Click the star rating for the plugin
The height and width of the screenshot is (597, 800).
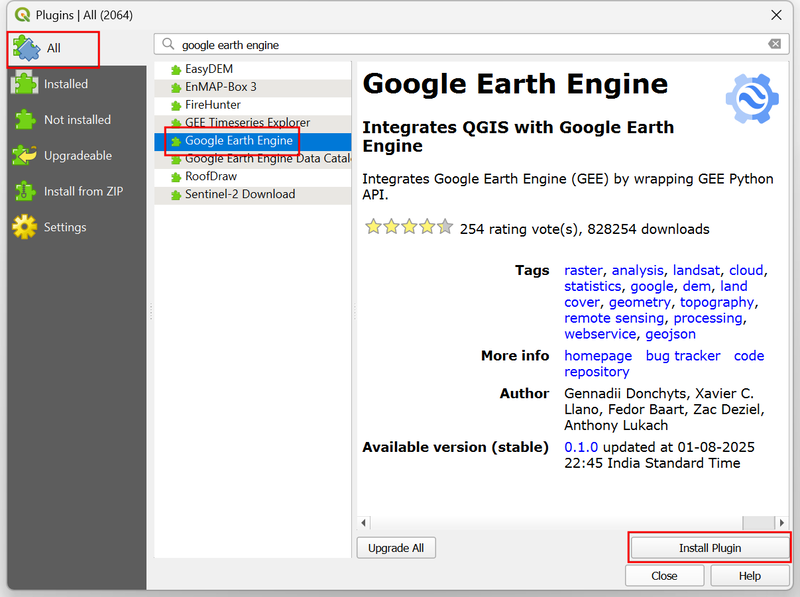pyautogui.click(x=409, y=227)
